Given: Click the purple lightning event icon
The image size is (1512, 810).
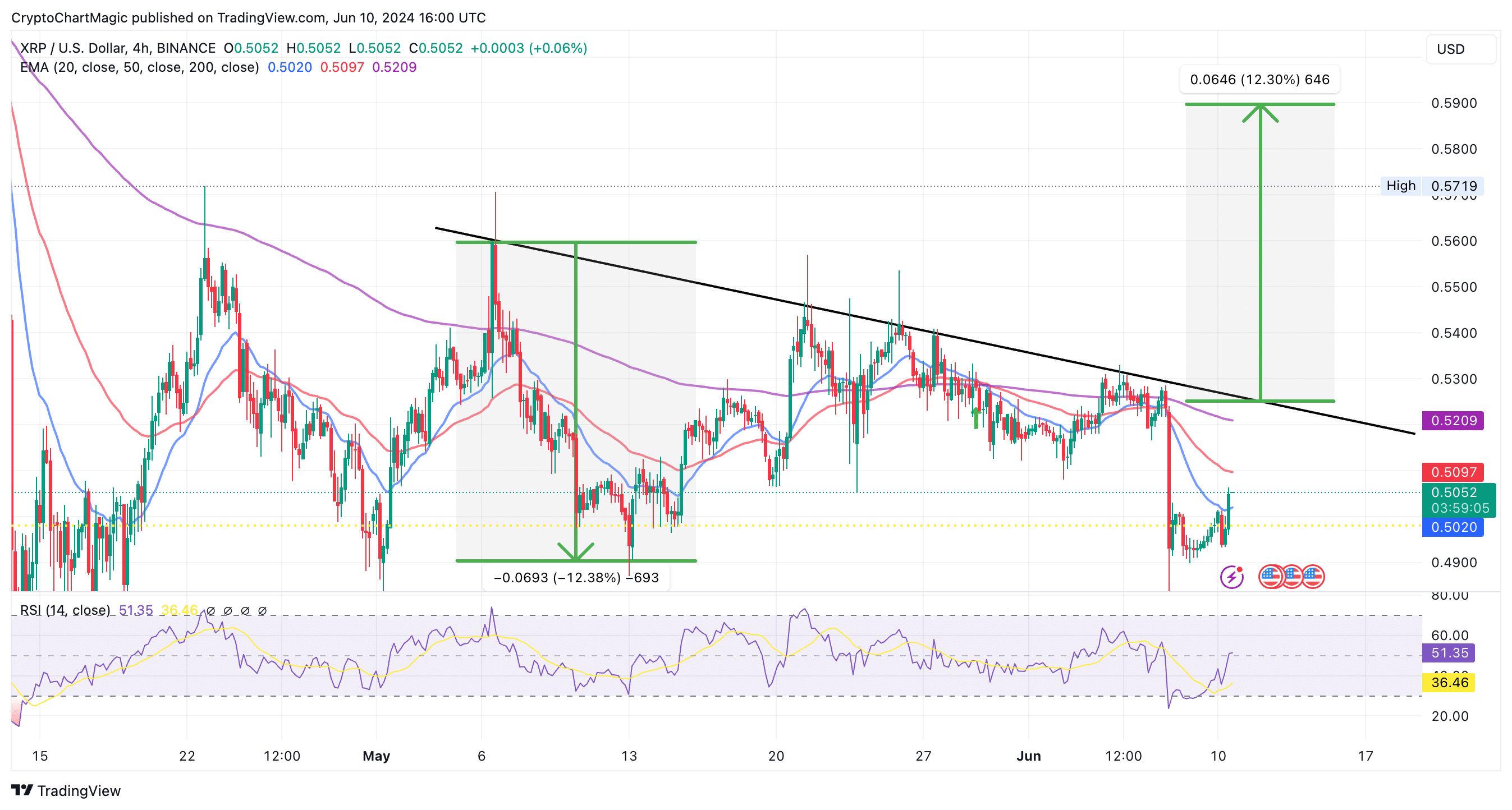Looking at the screenshot, I should (1231, 577).
